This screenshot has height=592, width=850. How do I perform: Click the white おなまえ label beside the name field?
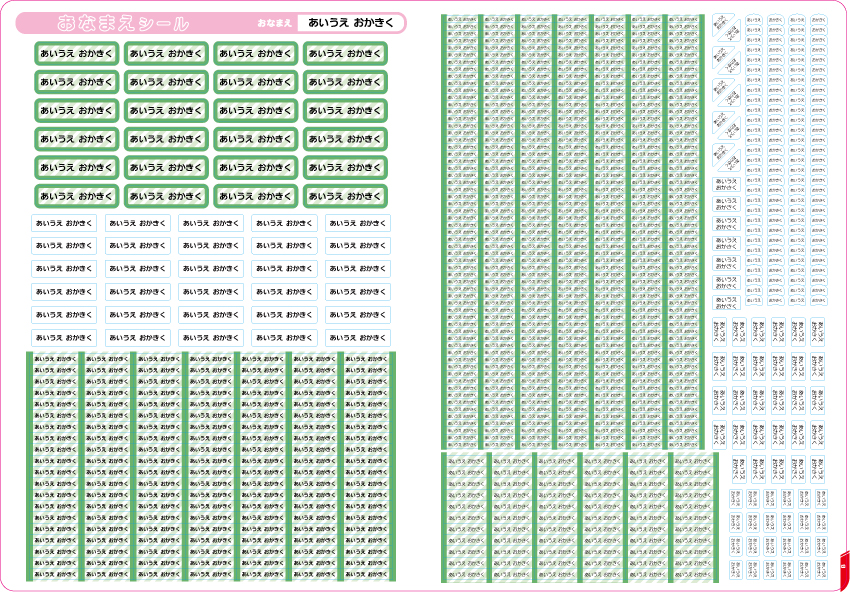pyautogui.click(x=275, y=23)
